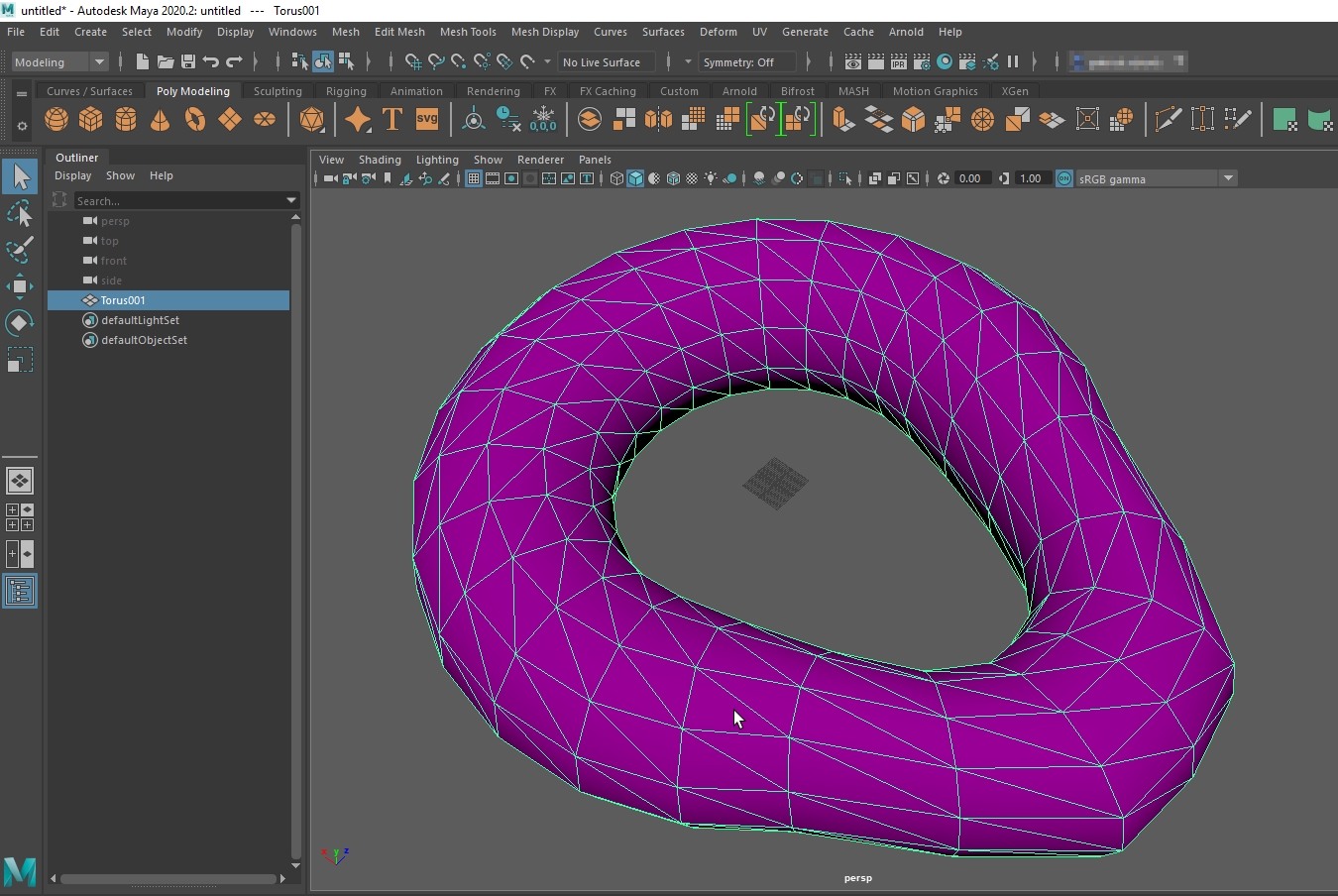
Task: Activate the Rotate tool in the toolbox
Action: [19, 323]
